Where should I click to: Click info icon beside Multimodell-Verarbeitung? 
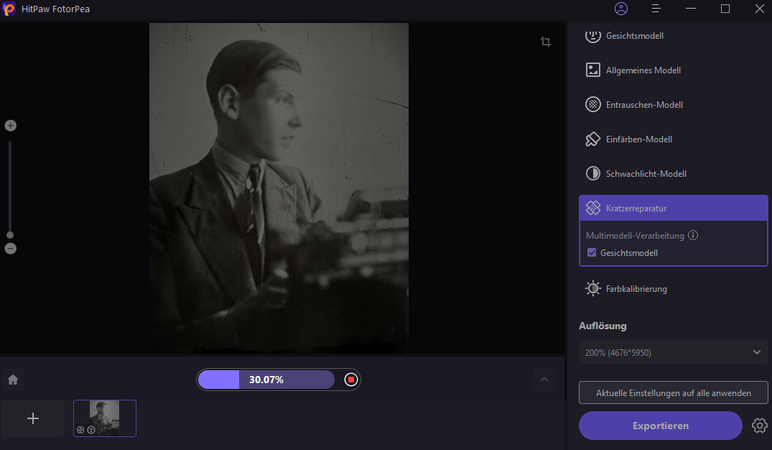[693, 236]
